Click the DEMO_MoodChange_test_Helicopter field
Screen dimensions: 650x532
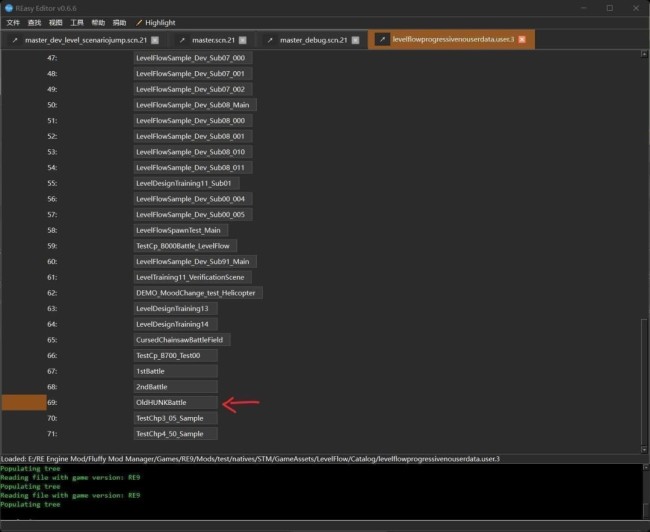(198, 293)
